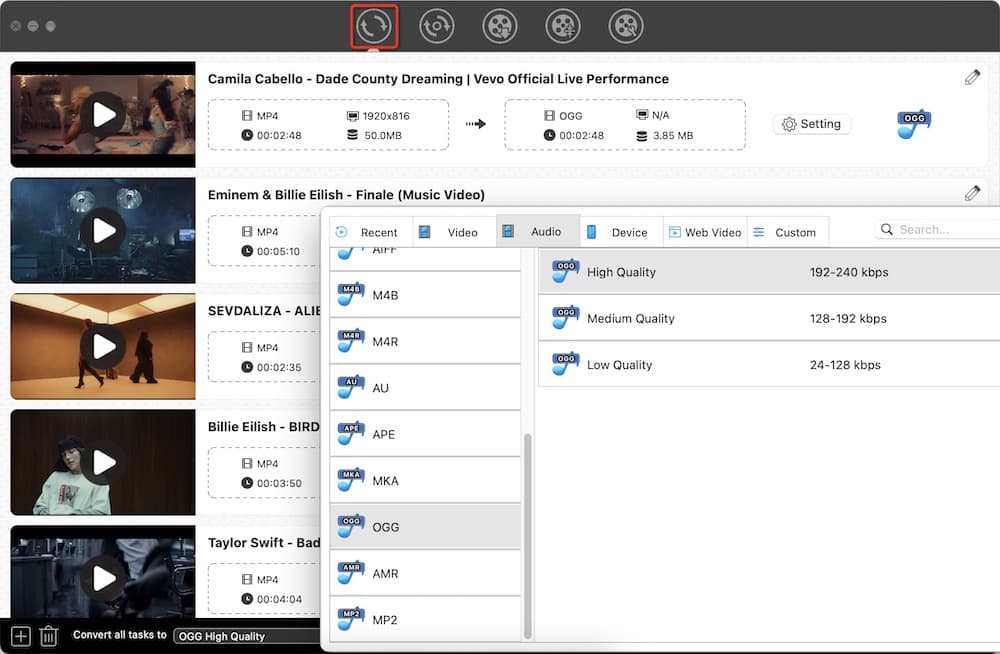The height and width of the screenshot is (654, 1000).
Task: Play the Billie Eilish BIRD video thumbnail
Action: [103, 463]
